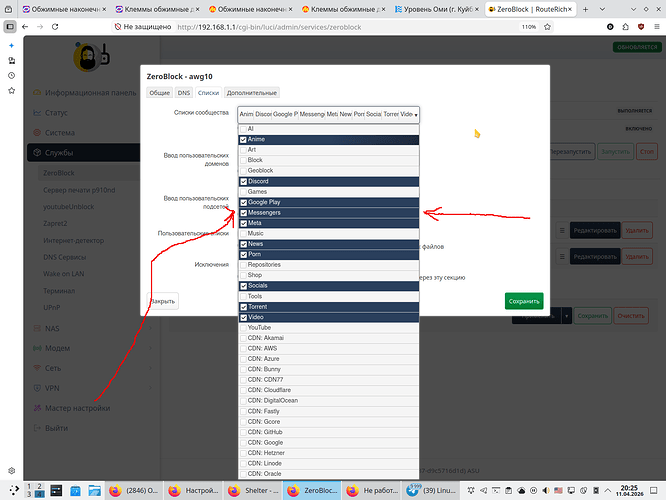The height and width of the screenshot is (500, 666).
Task: Expand the VPN menu chevron
Action: 150,388
